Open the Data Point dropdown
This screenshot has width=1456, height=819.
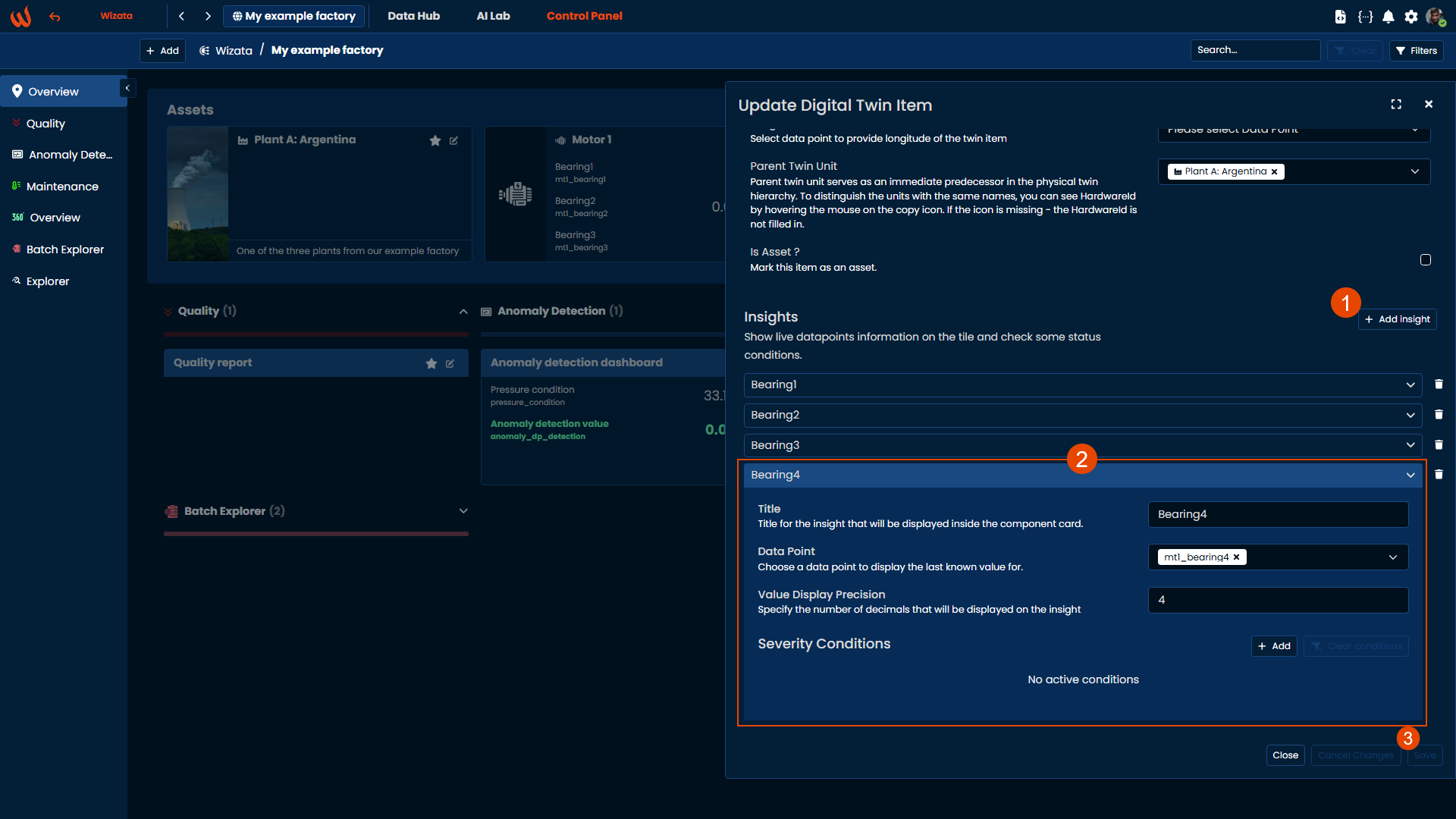1393,557
